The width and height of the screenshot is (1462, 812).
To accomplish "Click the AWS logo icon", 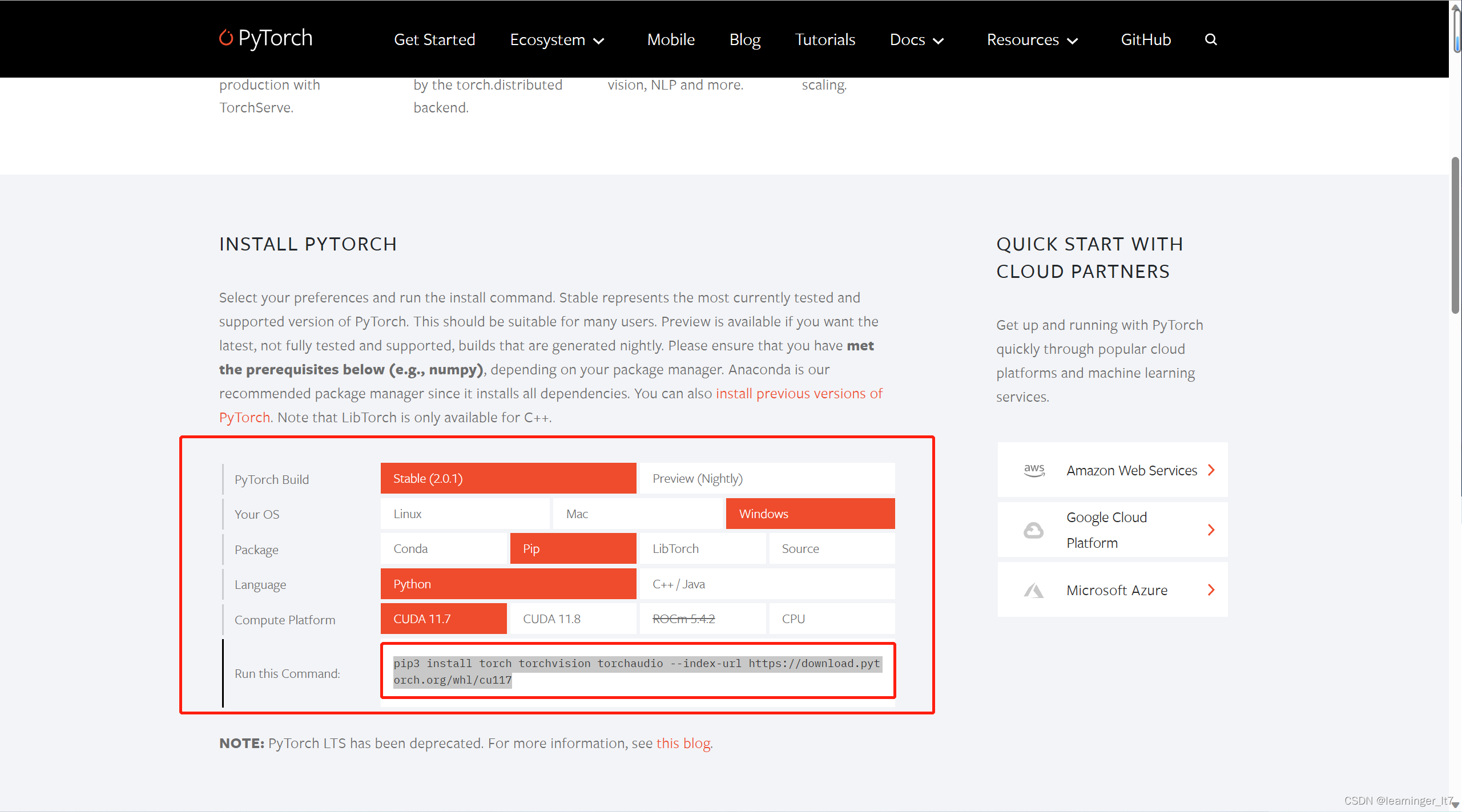I will pyautogui.click(x=1033, y=470).
